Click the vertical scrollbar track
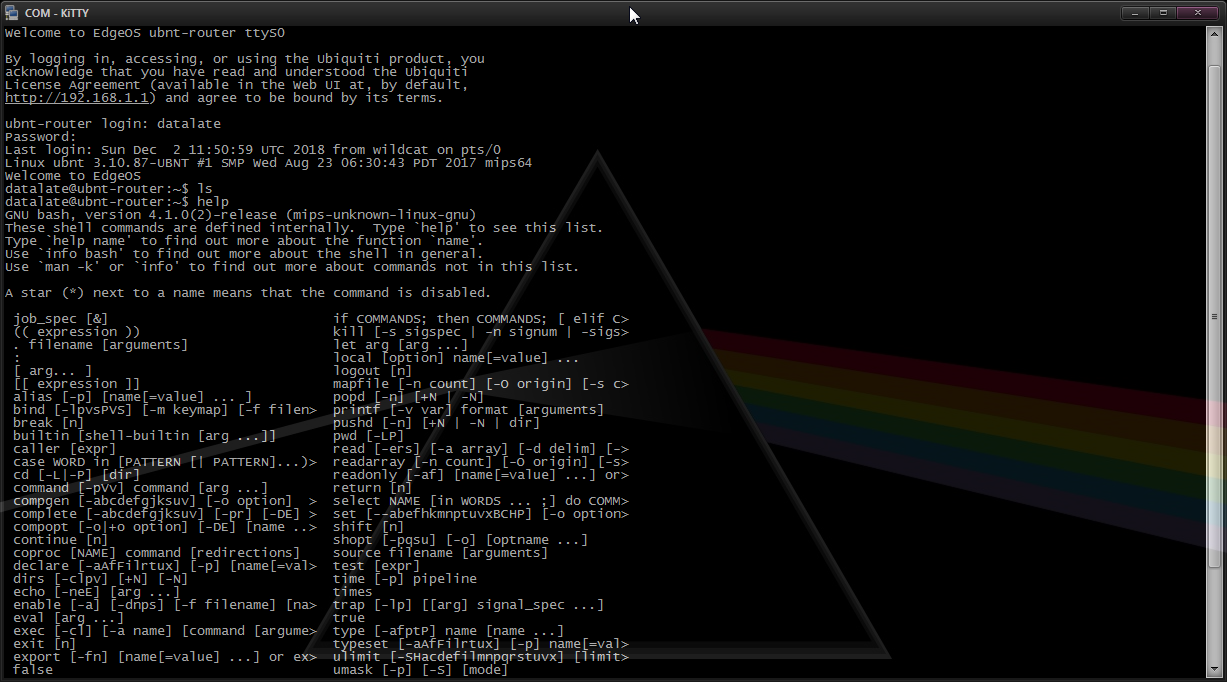The width and height of the screenshot is (1227, 682). coord(1213,350)
